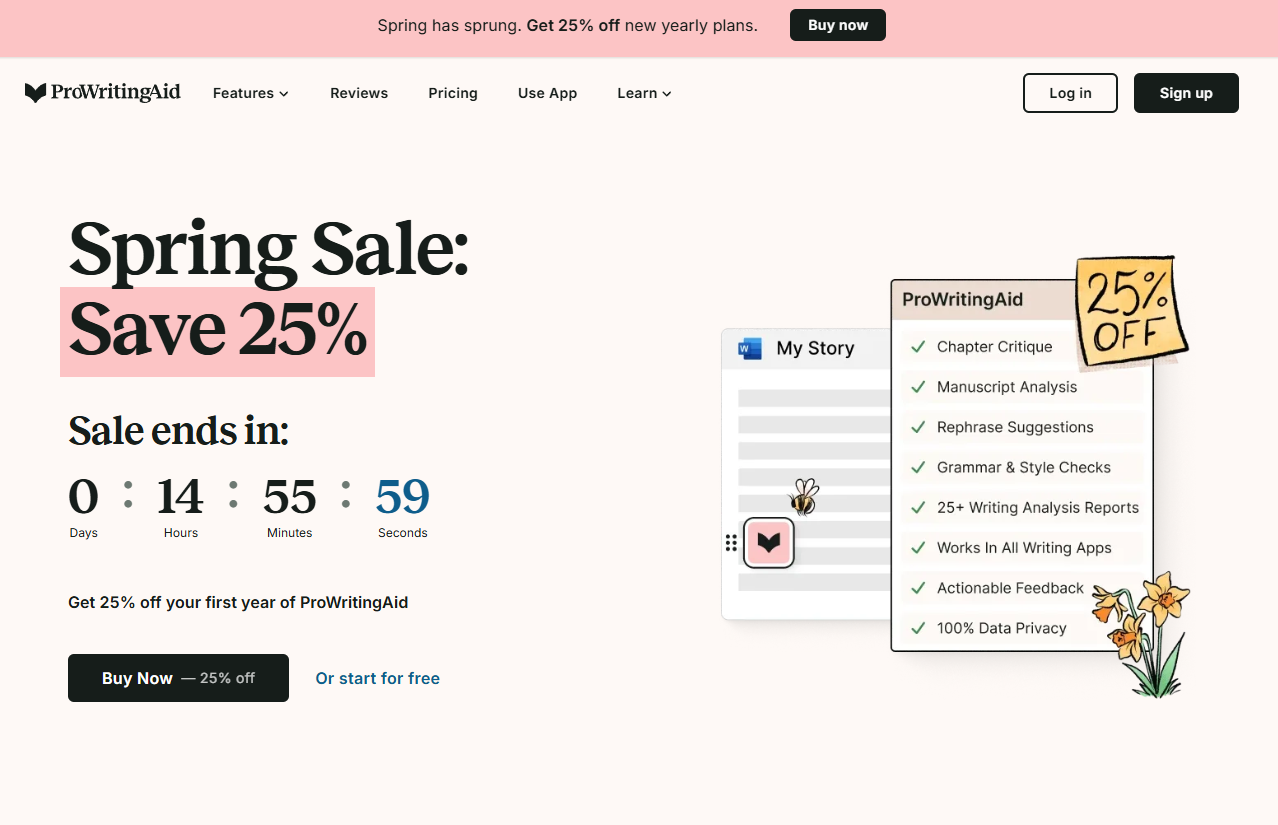
Task: Click the checkmark next to Manuscript Analysis
Action: pos(917,387)
